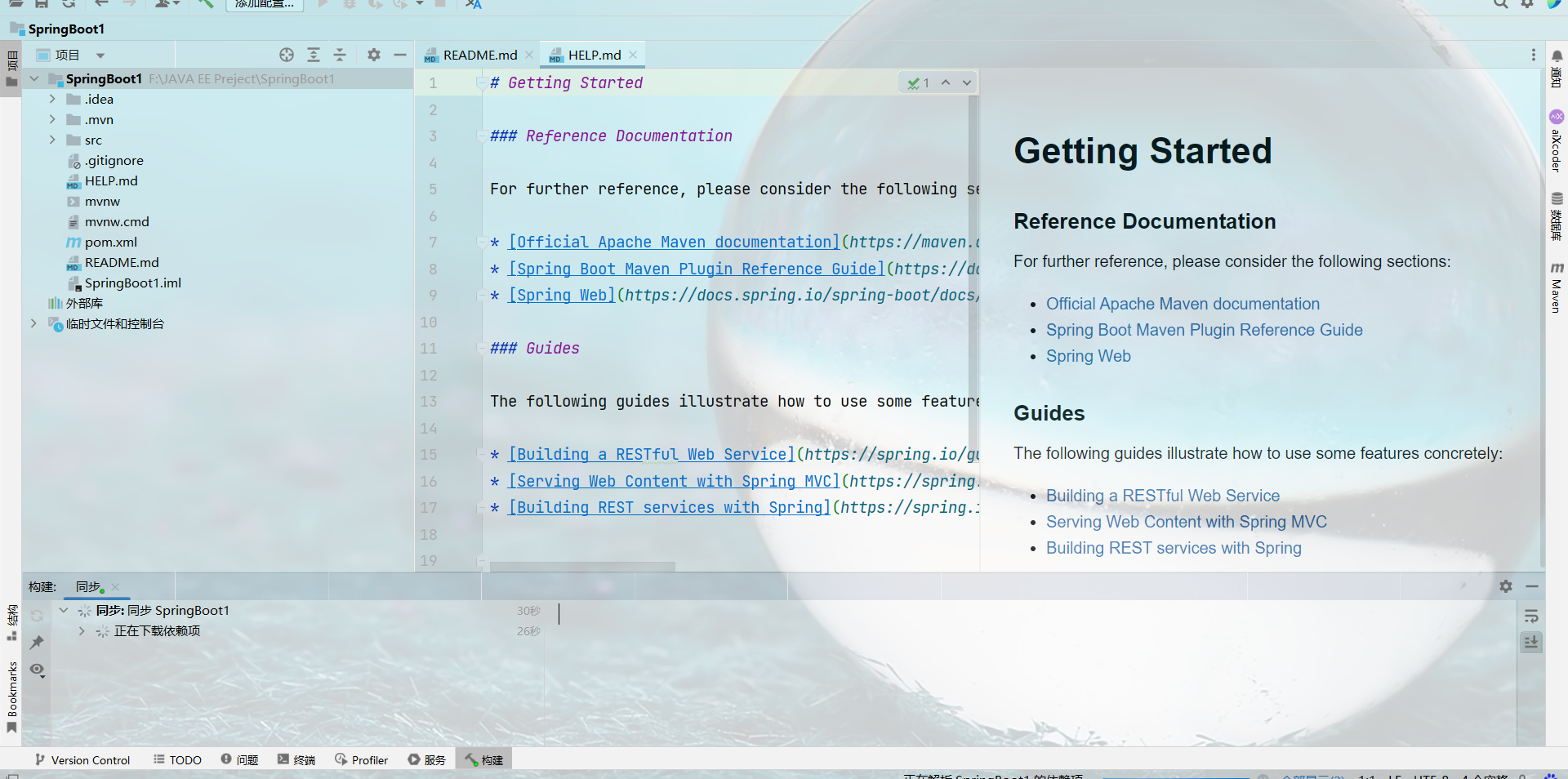Expand the src folder

pyautogui.click(x=51, y=140)
